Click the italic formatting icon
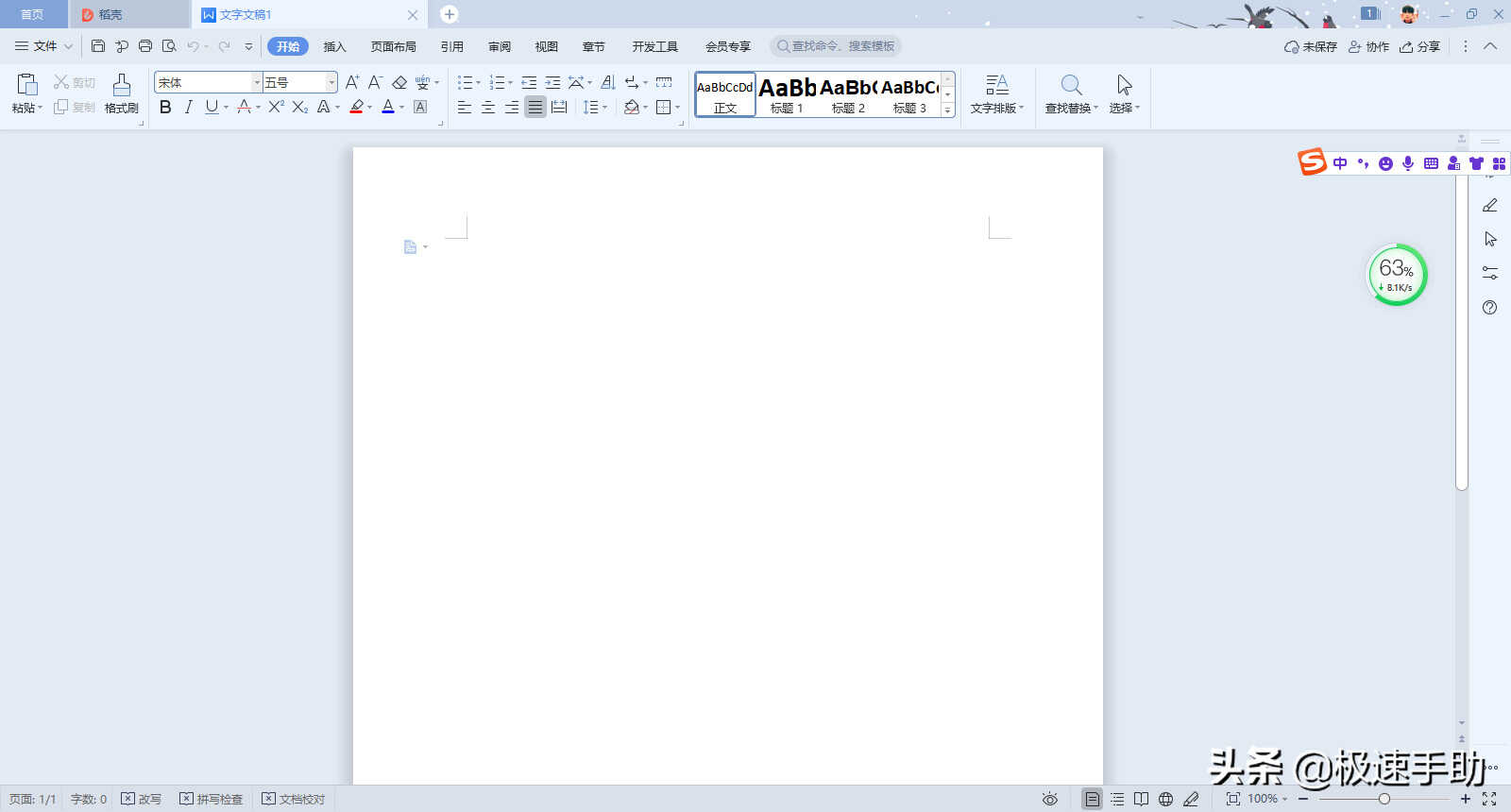The image size is (1511, 812). [x=189, y=108]
